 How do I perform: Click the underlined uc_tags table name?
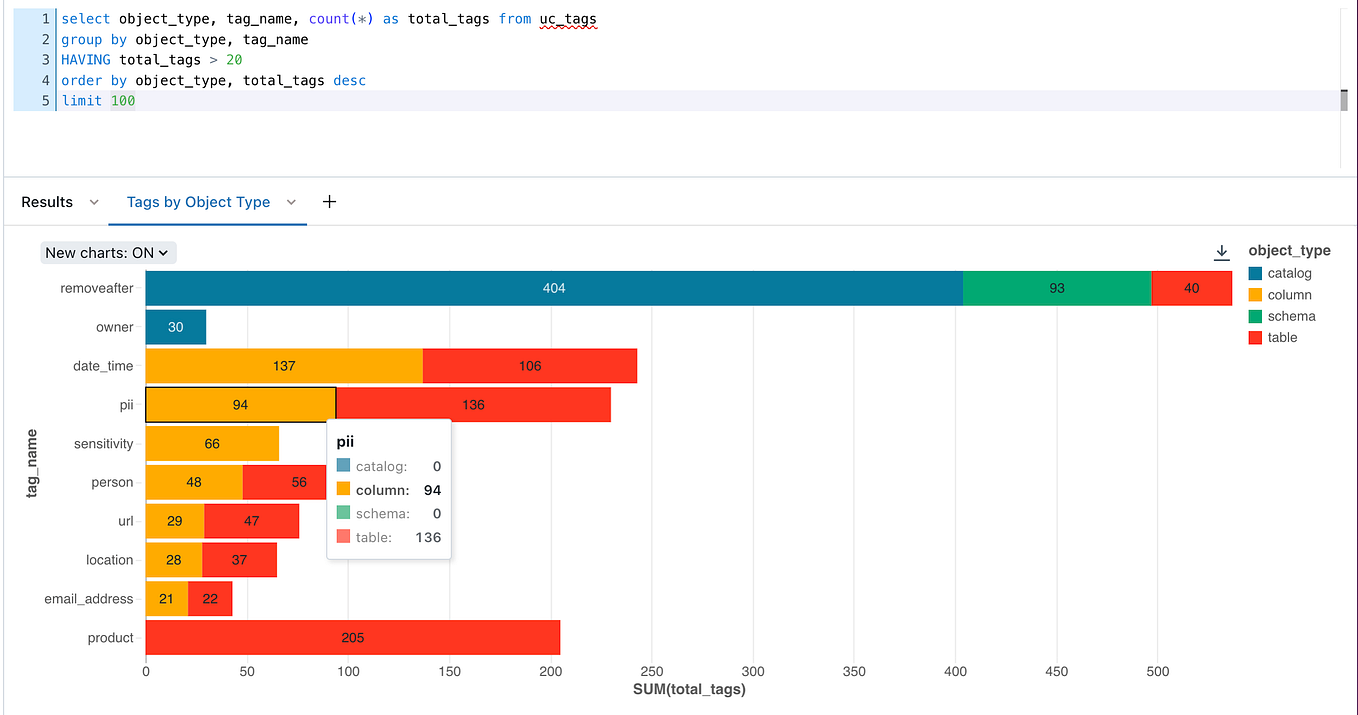[567, 18]
